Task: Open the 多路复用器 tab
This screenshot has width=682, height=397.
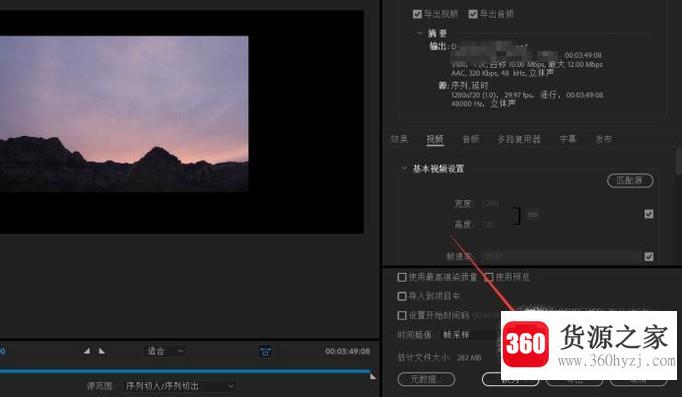Action: pyautogui.click(x=519, y=139)
